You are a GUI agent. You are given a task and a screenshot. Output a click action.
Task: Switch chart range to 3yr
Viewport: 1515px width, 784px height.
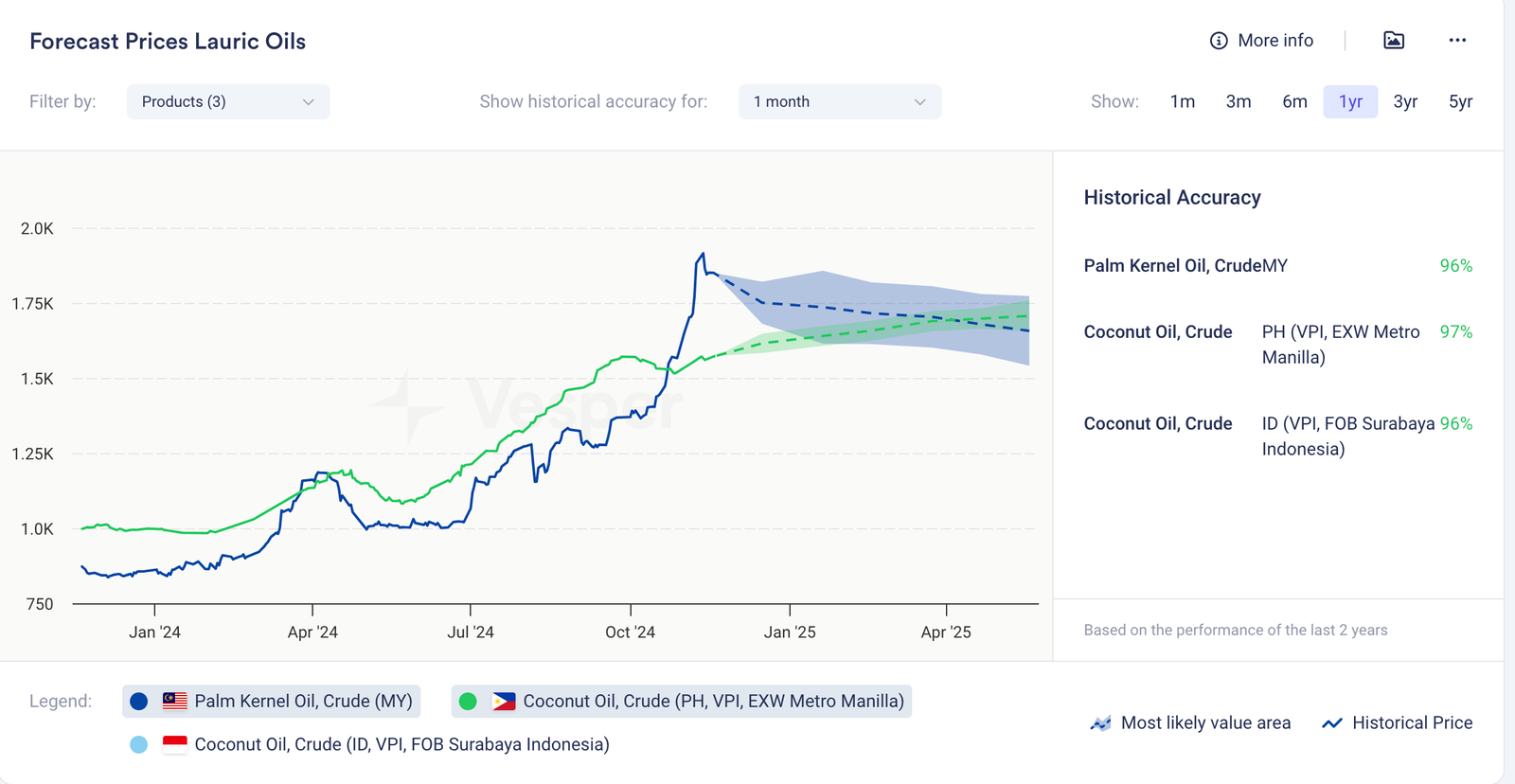[x=1405, y=102]
